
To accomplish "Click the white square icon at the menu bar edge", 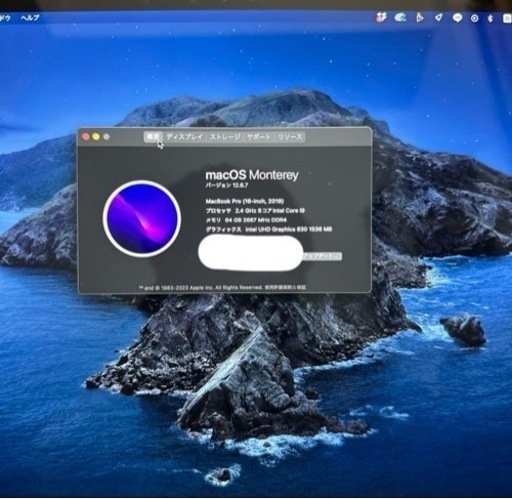I will tap(507, 18).
